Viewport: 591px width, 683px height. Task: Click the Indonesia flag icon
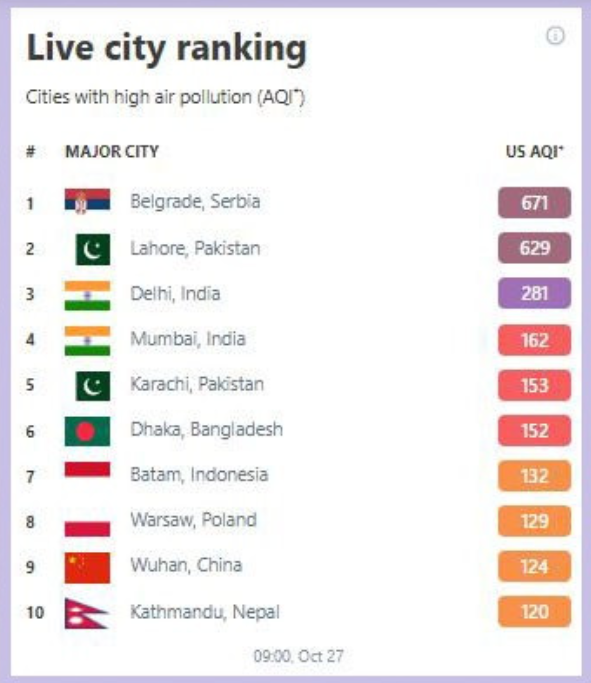tap(87, 469)
